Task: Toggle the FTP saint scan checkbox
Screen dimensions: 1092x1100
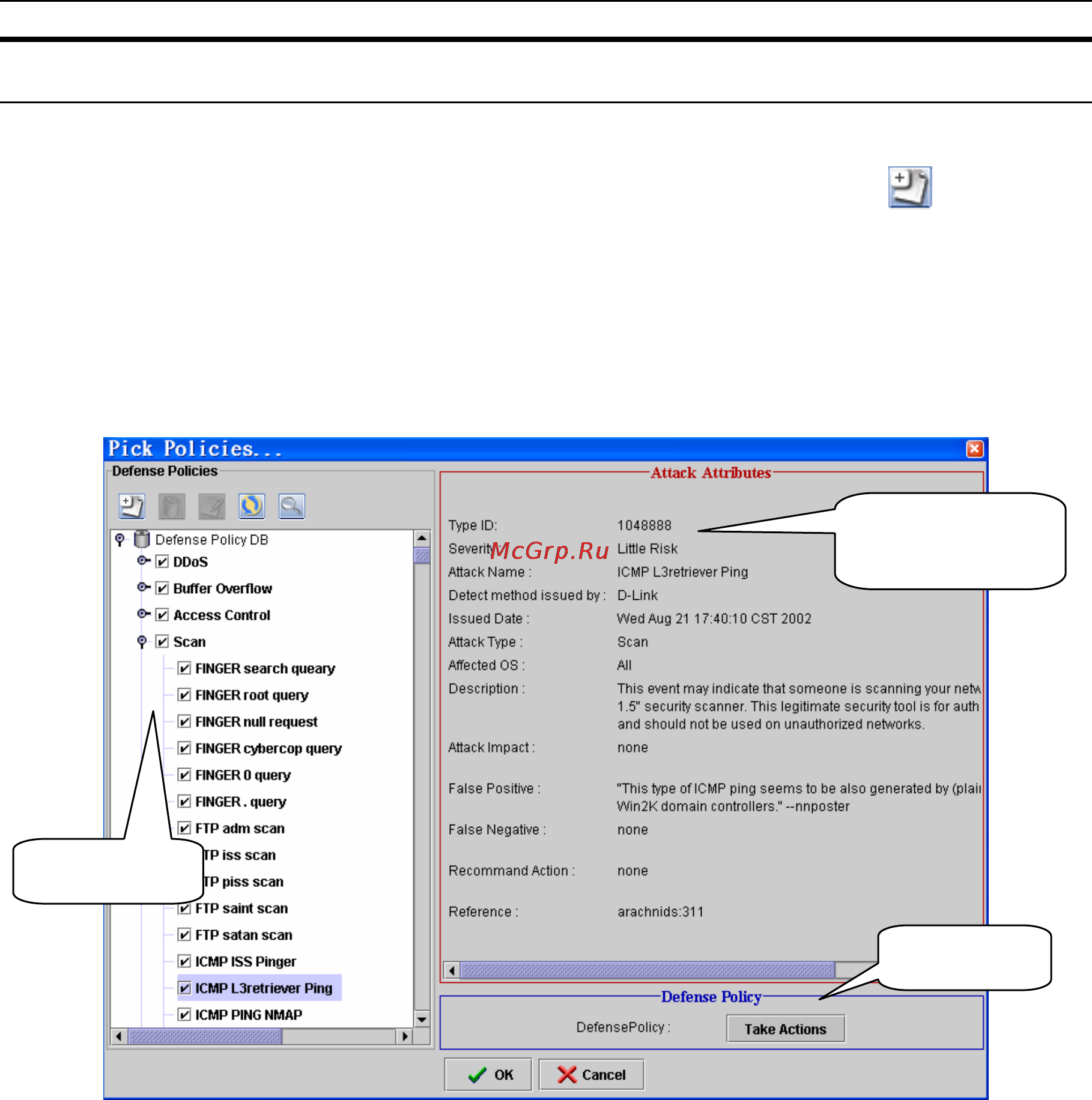Action: 184,908
